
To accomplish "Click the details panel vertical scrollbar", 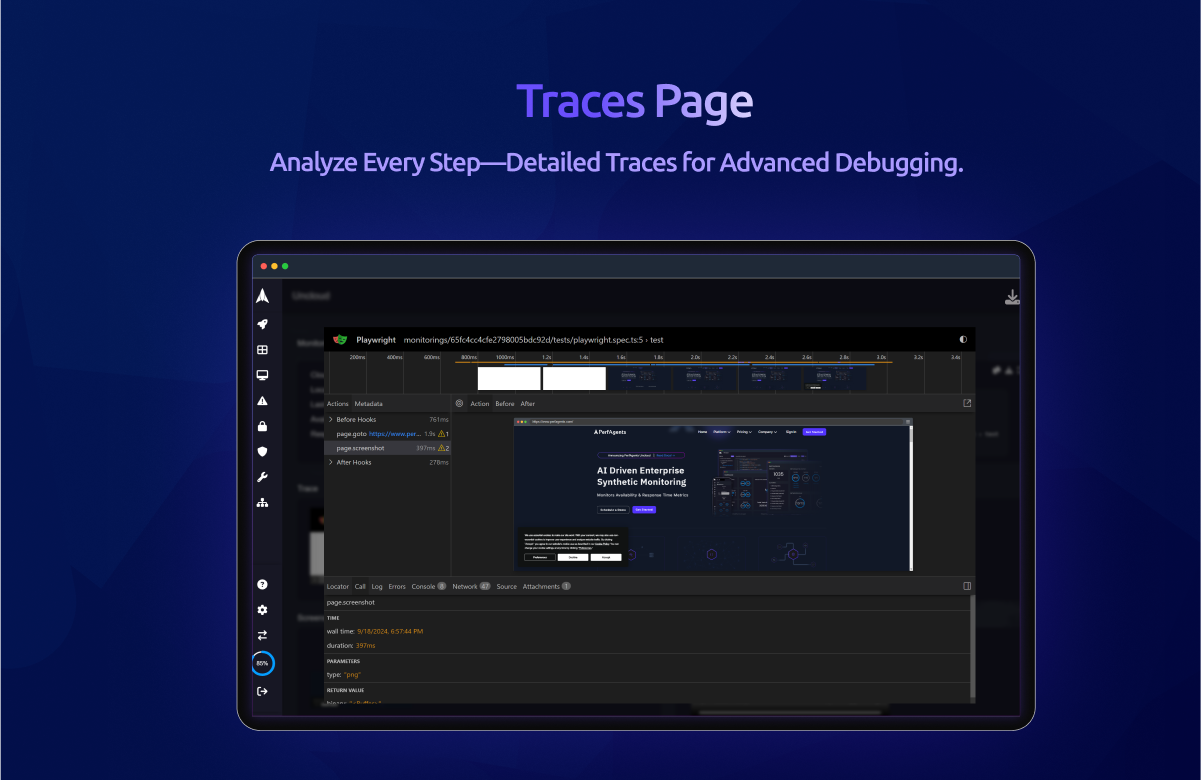I will [972, 650].
